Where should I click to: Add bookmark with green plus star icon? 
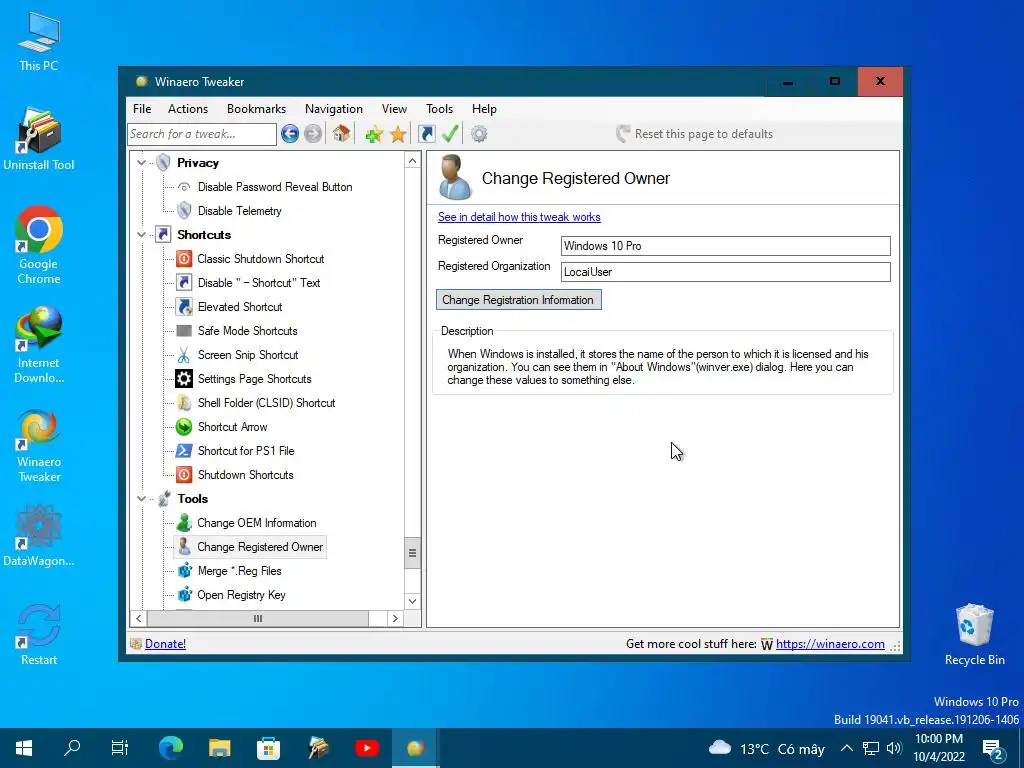(374, 135)
